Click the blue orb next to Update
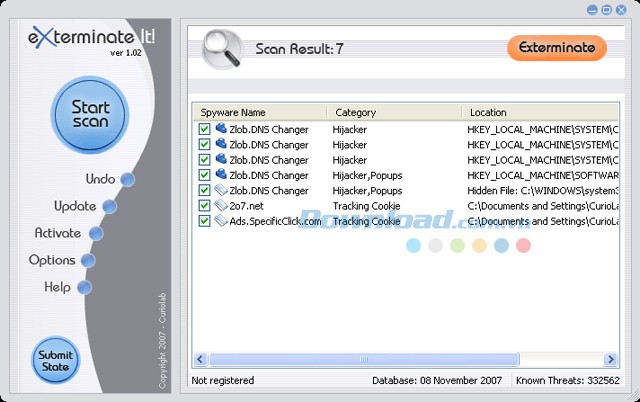This screenshot has width=640, height=402. tap(110, 207)
